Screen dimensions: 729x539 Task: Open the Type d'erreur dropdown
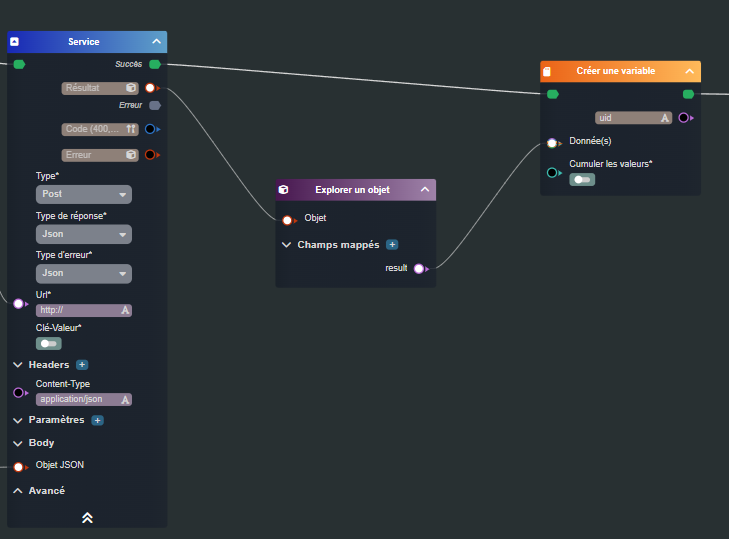coord(84,273)
